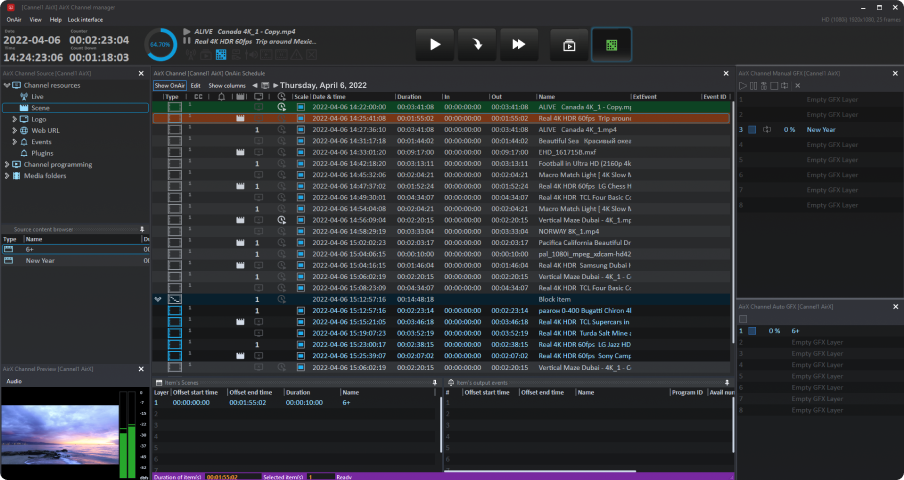This screenshot has height=480, width=904.
Task: Click the playlist play button in top toolbar
Action: tap(569, 44)
